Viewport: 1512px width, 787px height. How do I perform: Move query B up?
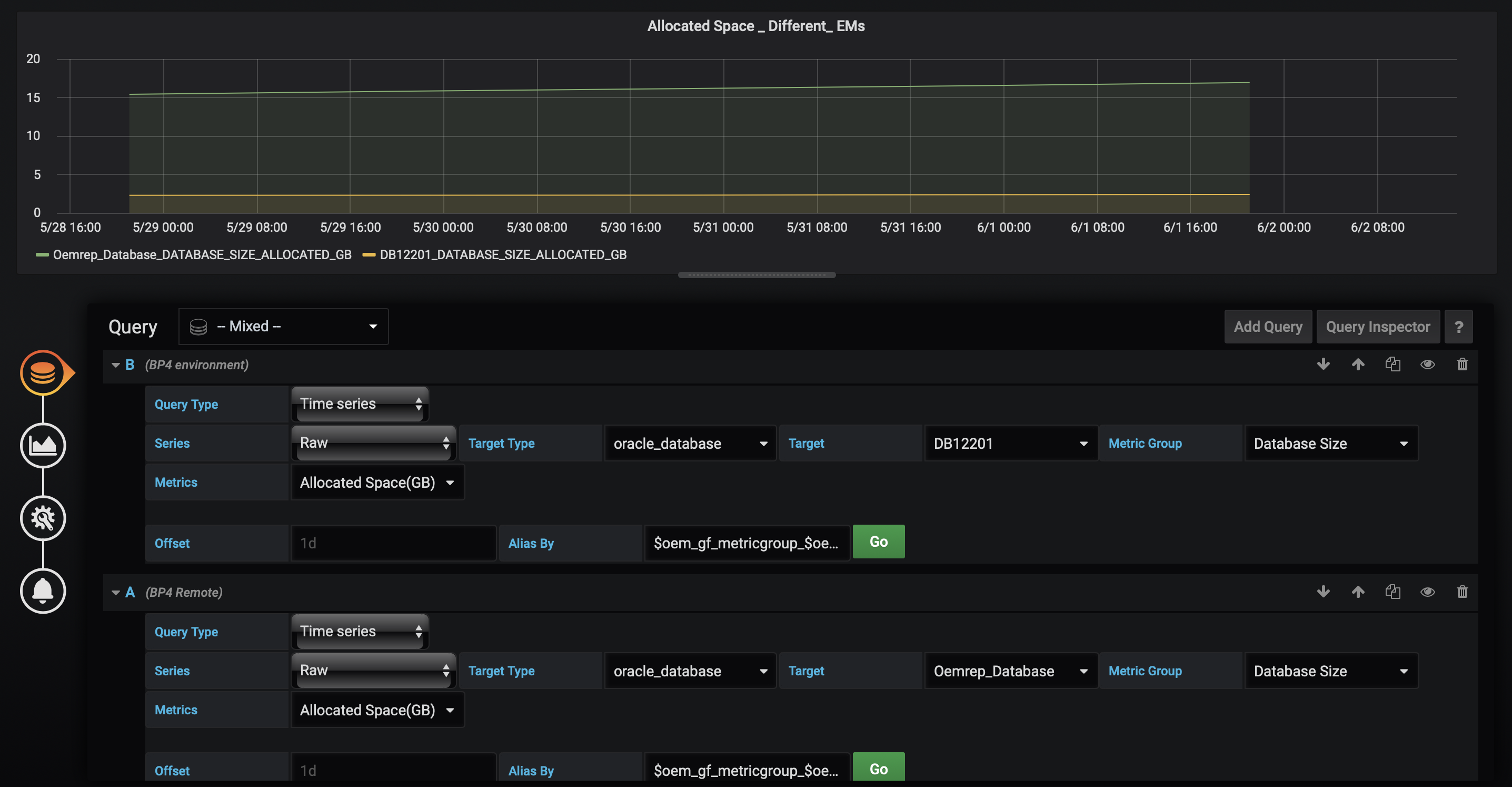pyautogui.click(x=1358, y=364)
